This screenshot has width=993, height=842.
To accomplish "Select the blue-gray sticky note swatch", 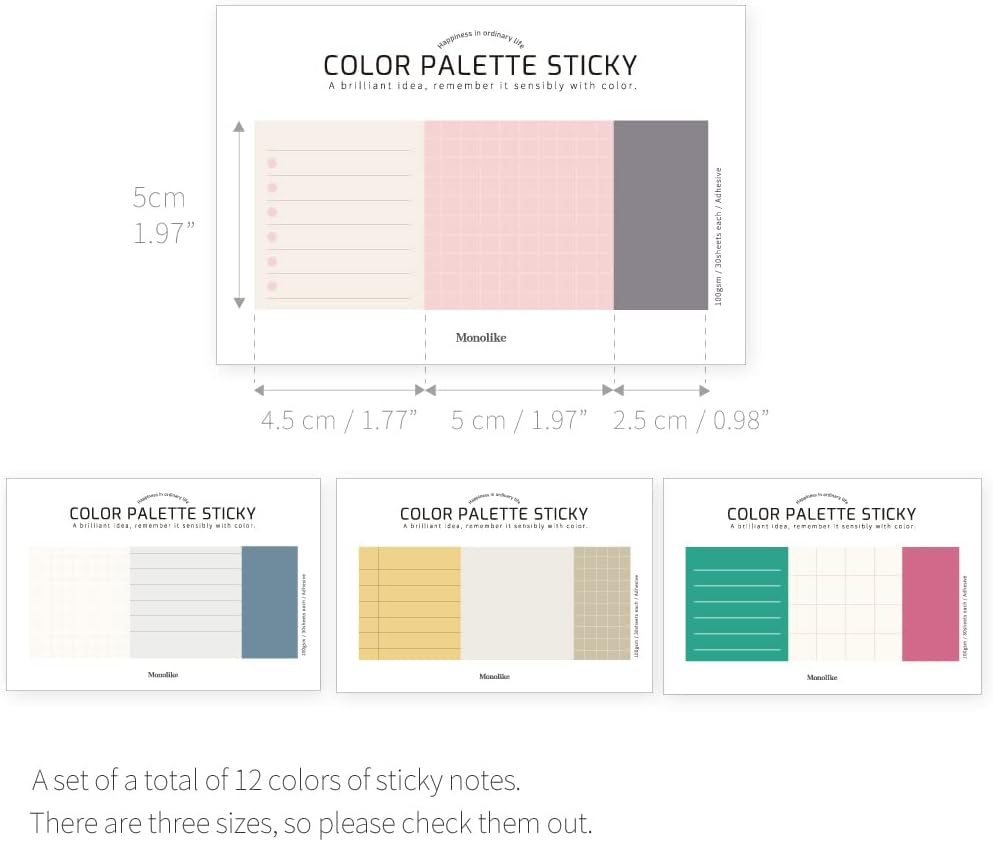I will click(269, 602).
